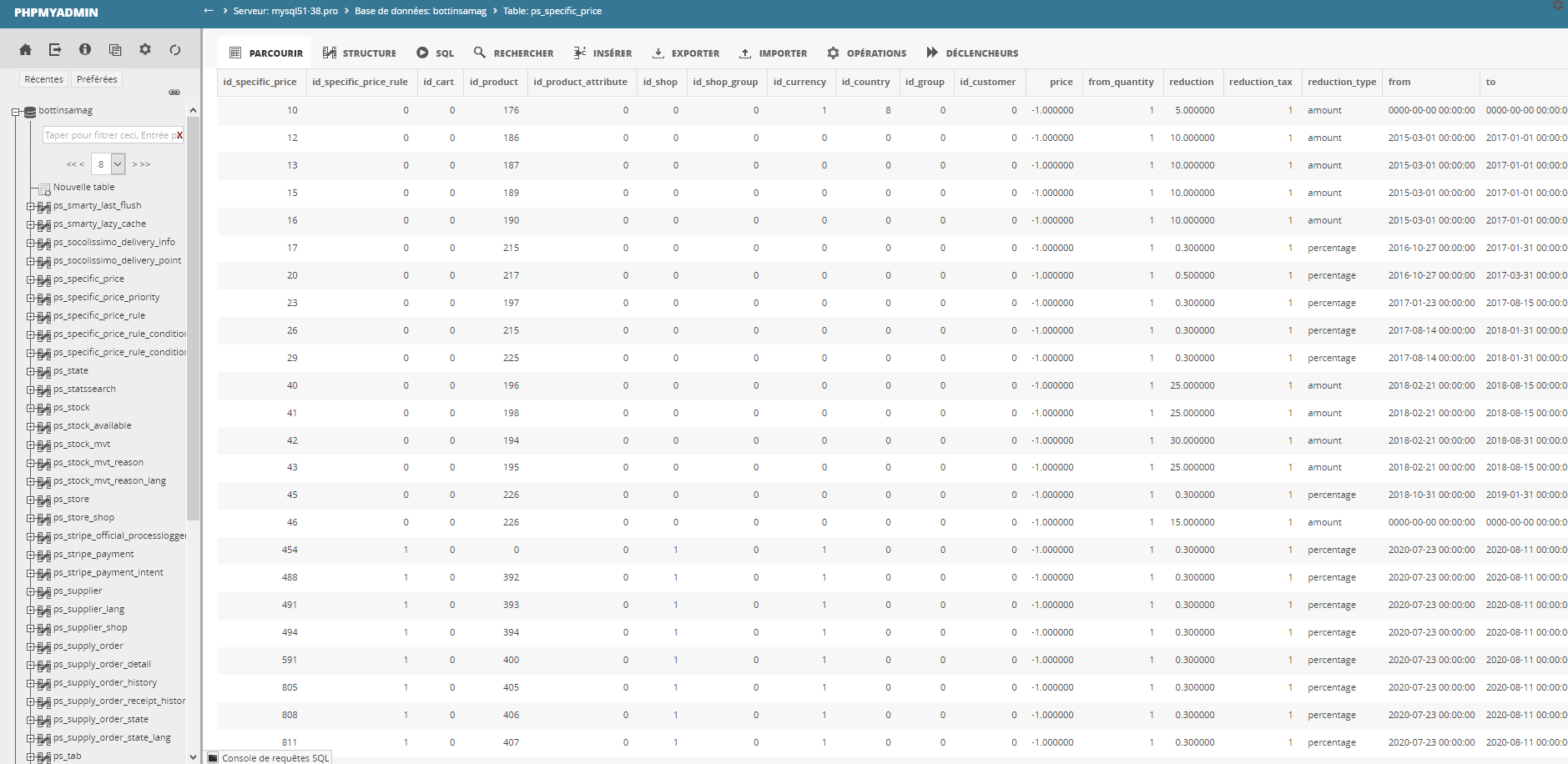Open the ps_statssearch table
Viewport: 1568px width, 764px height.
pyautogui.click(x=84, y=389)
